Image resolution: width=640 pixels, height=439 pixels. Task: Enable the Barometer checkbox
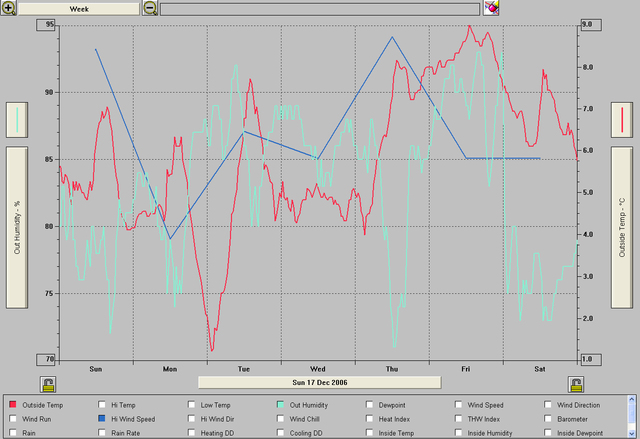548,419
